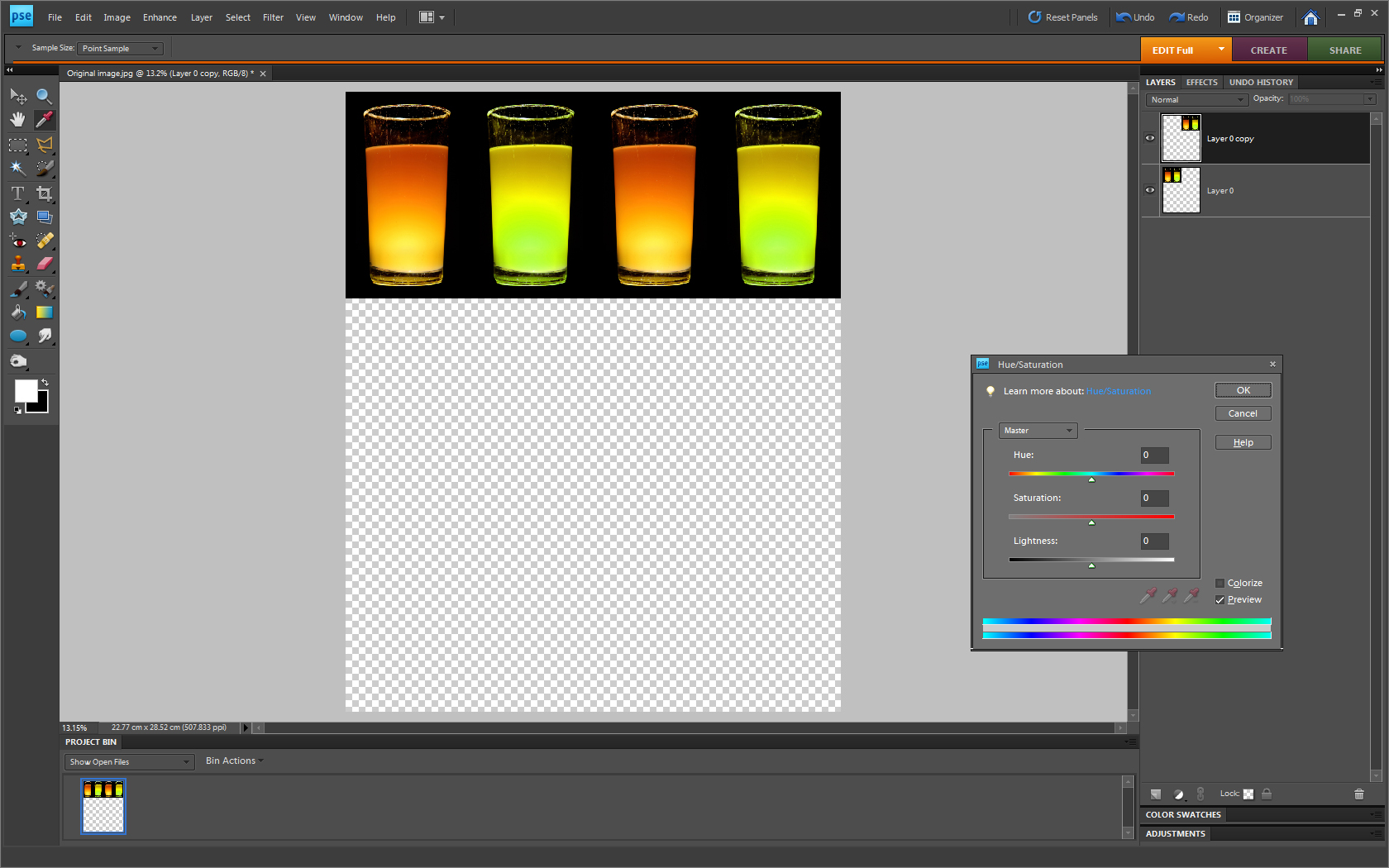Open the Hue/Saturation learn more link
Viewport: 1389px width, 868px height.
tap(1118, 392)
